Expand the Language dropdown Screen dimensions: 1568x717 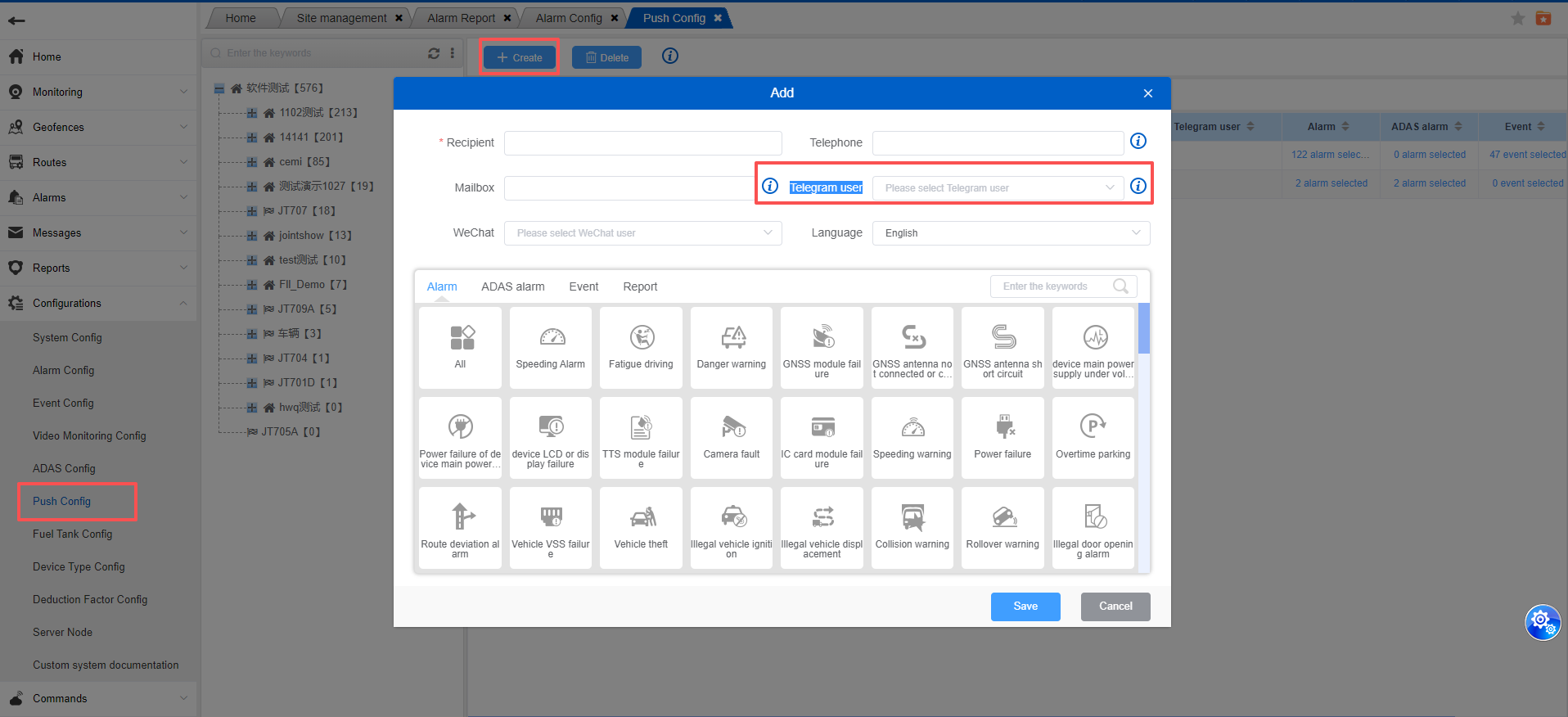1011,233
